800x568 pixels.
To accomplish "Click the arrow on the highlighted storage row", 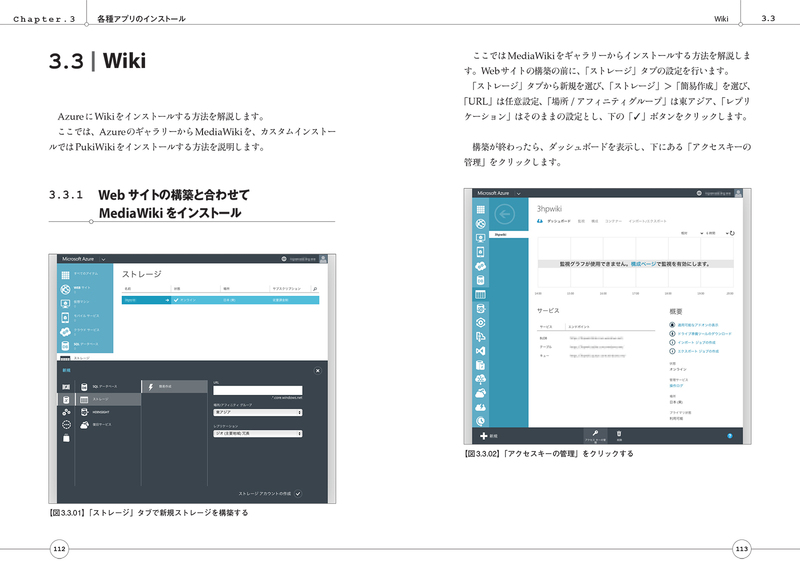I will click(167, 300).
